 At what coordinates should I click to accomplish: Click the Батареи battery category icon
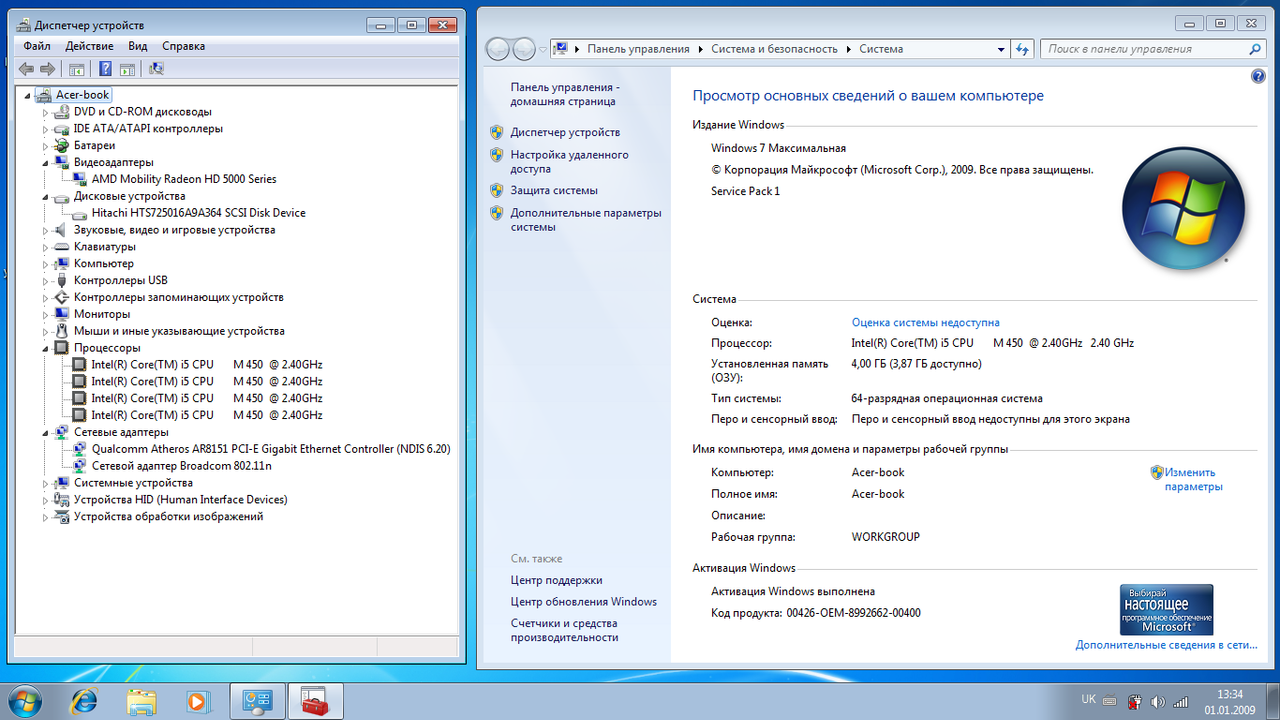[x=62, y=146]
